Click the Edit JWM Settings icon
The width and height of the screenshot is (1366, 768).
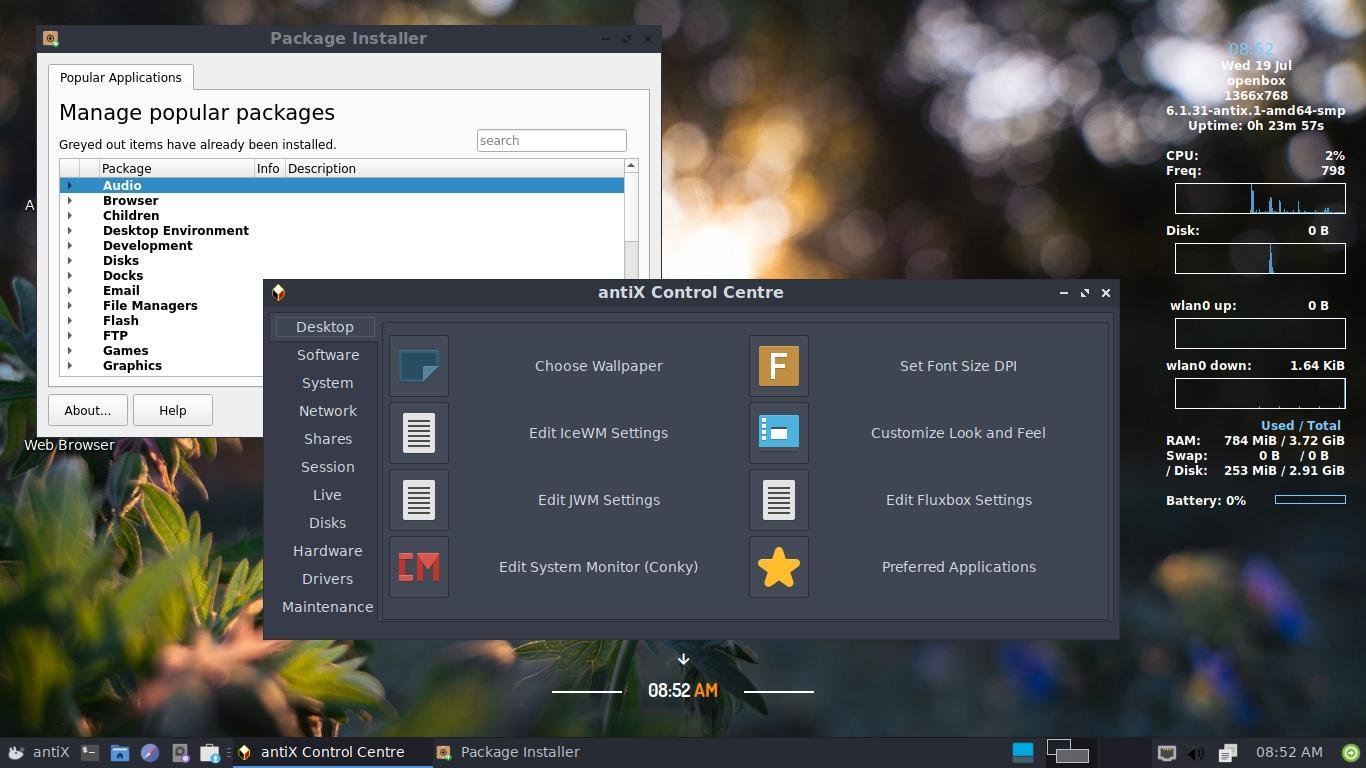tap(419, 500)
